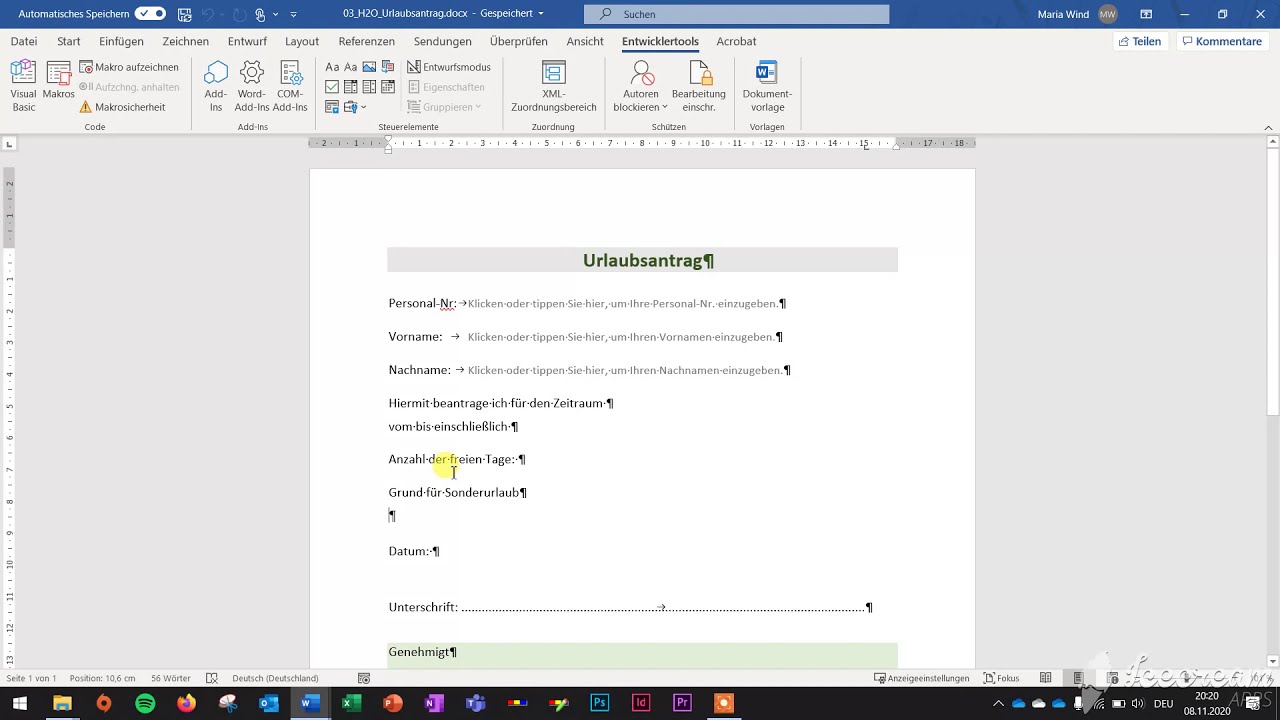This screenshot has width=1280, height=720.
Task: Open Kommentare pane
Action: point(1221,41)
